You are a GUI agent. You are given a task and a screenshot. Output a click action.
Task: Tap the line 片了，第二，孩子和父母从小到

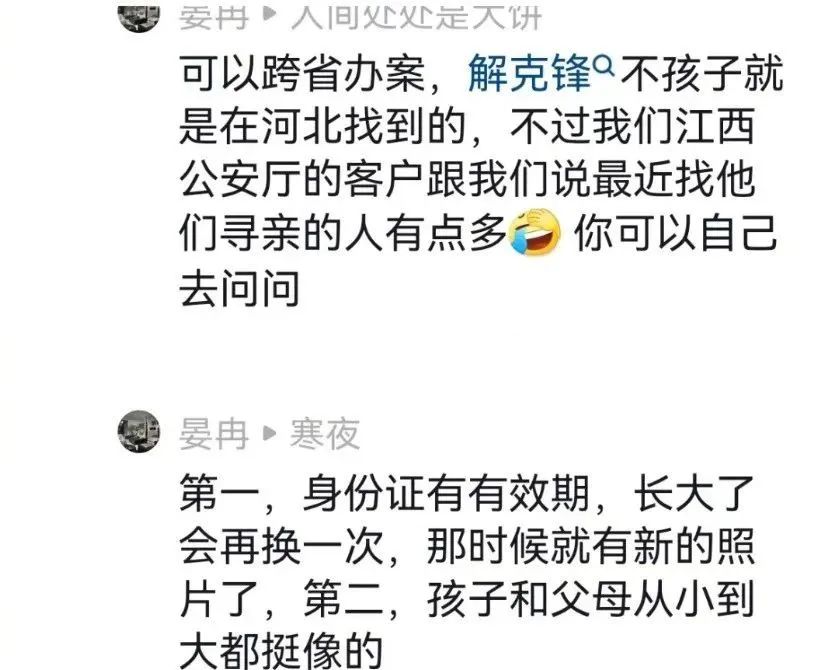pos(467,600)
